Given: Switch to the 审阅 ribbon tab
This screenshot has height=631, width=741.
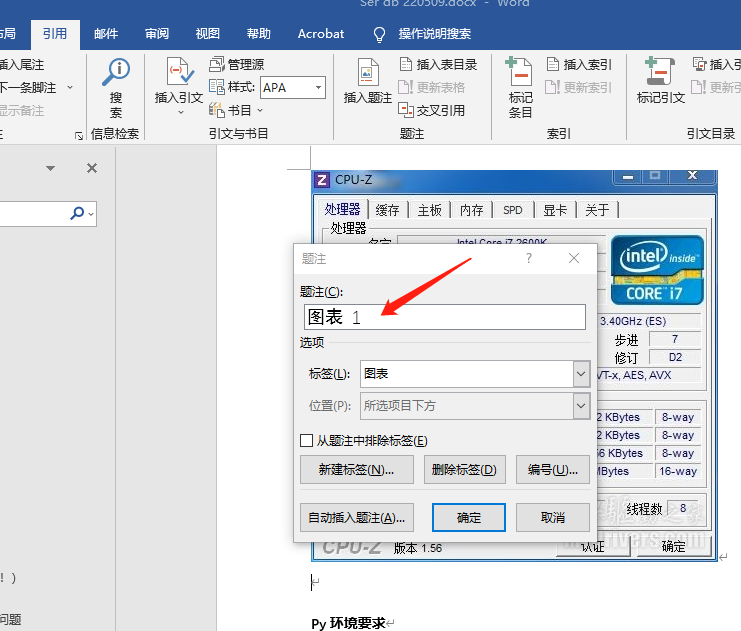Looking at the screenshot, I should click(157, 34).
